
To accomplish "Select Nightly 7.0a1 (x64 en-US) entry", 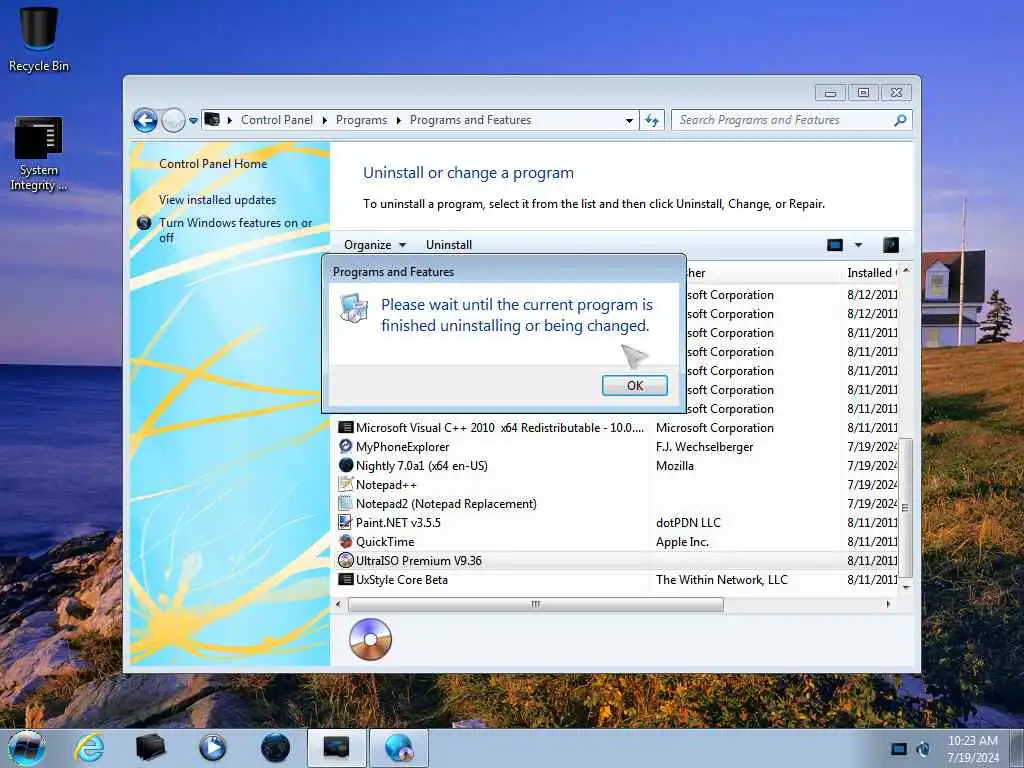I will [618, 466].
